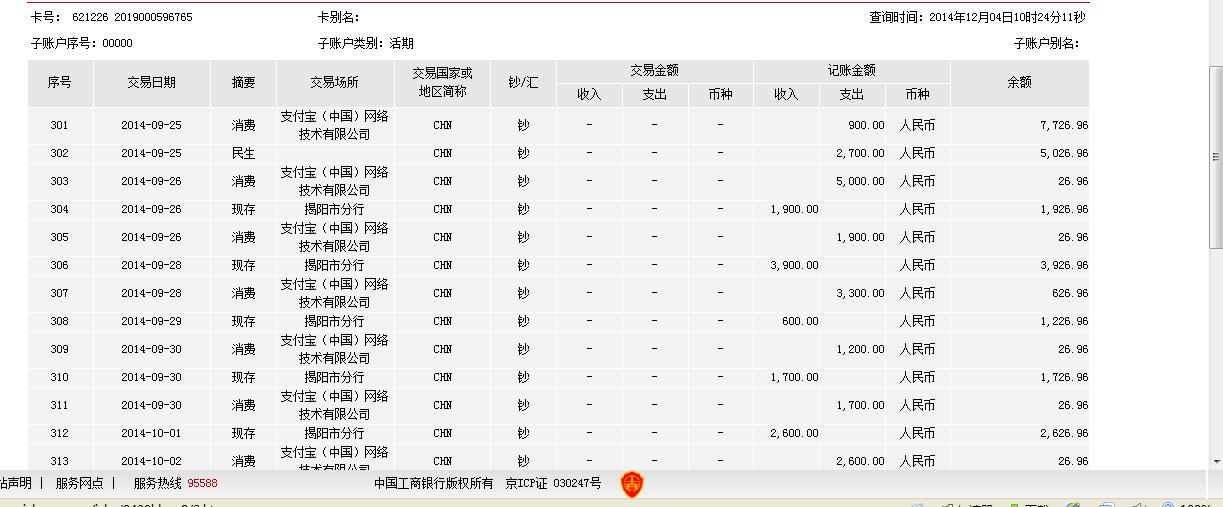Click date 2014-10-01 in row 312
This screenshot has height=507, width=1223.
(151, 434)
